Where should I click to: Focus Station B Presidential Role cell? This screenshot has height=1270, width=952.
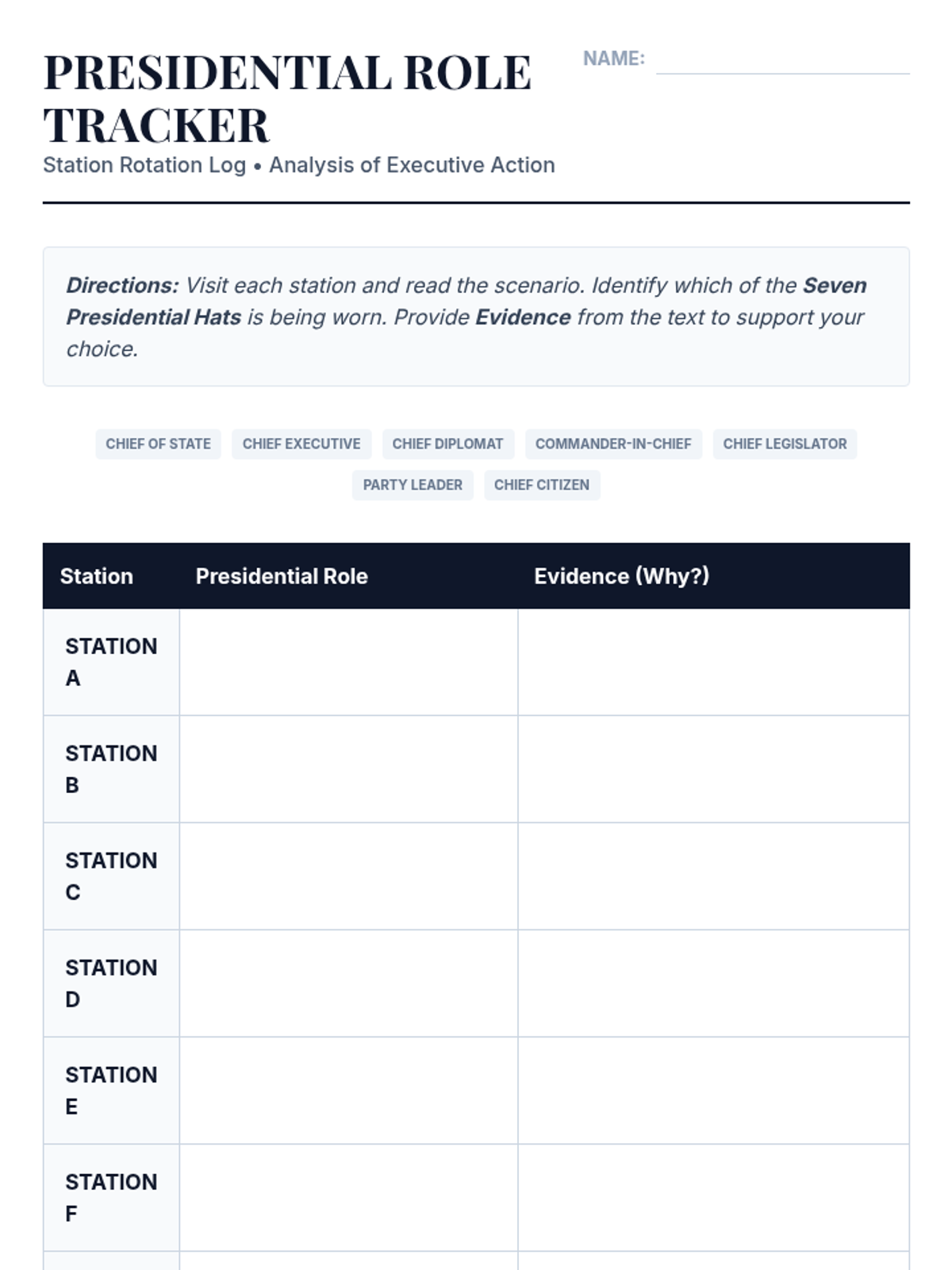(x=348, y=769)
